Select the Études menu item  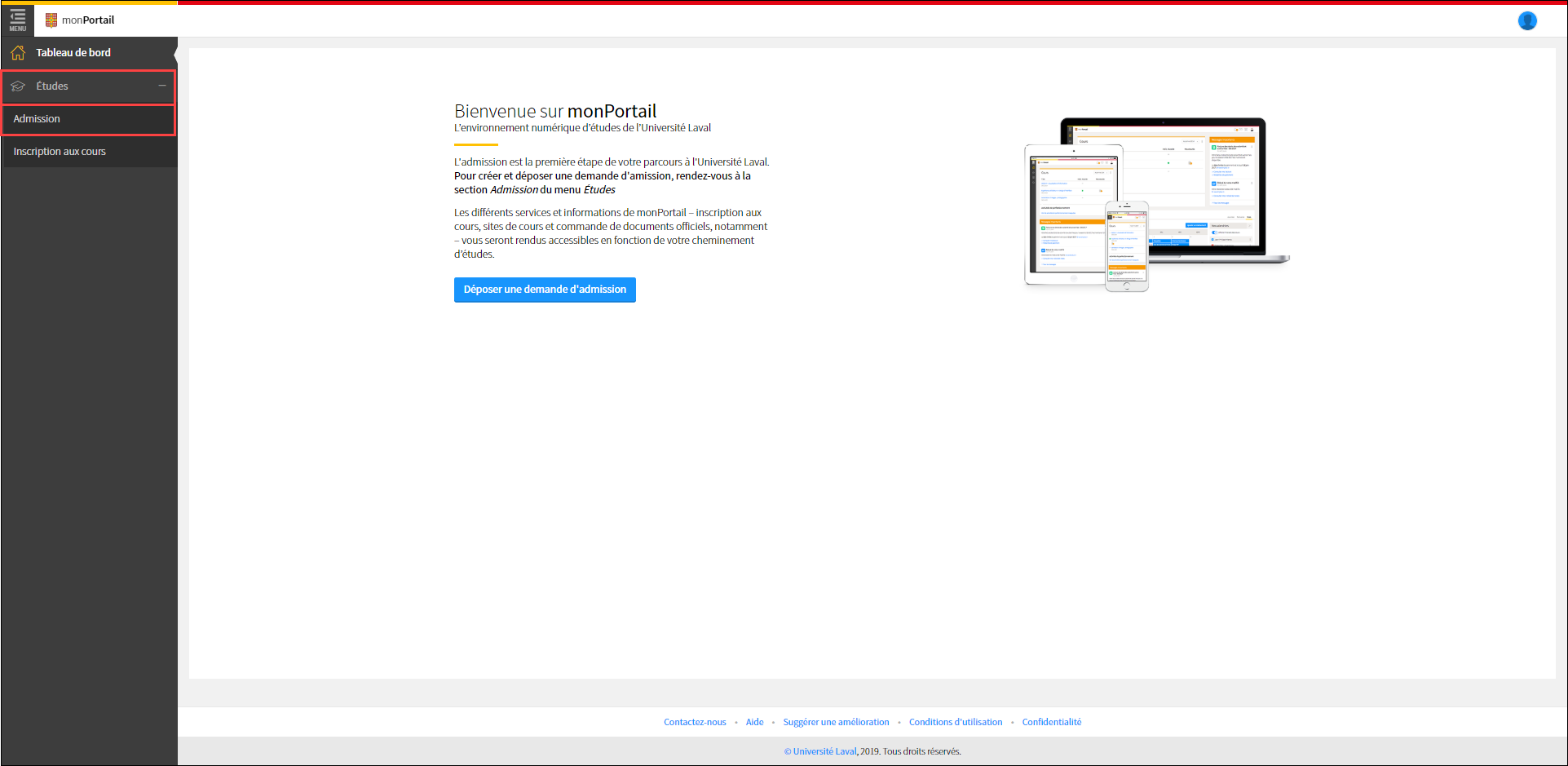point(89,86)
